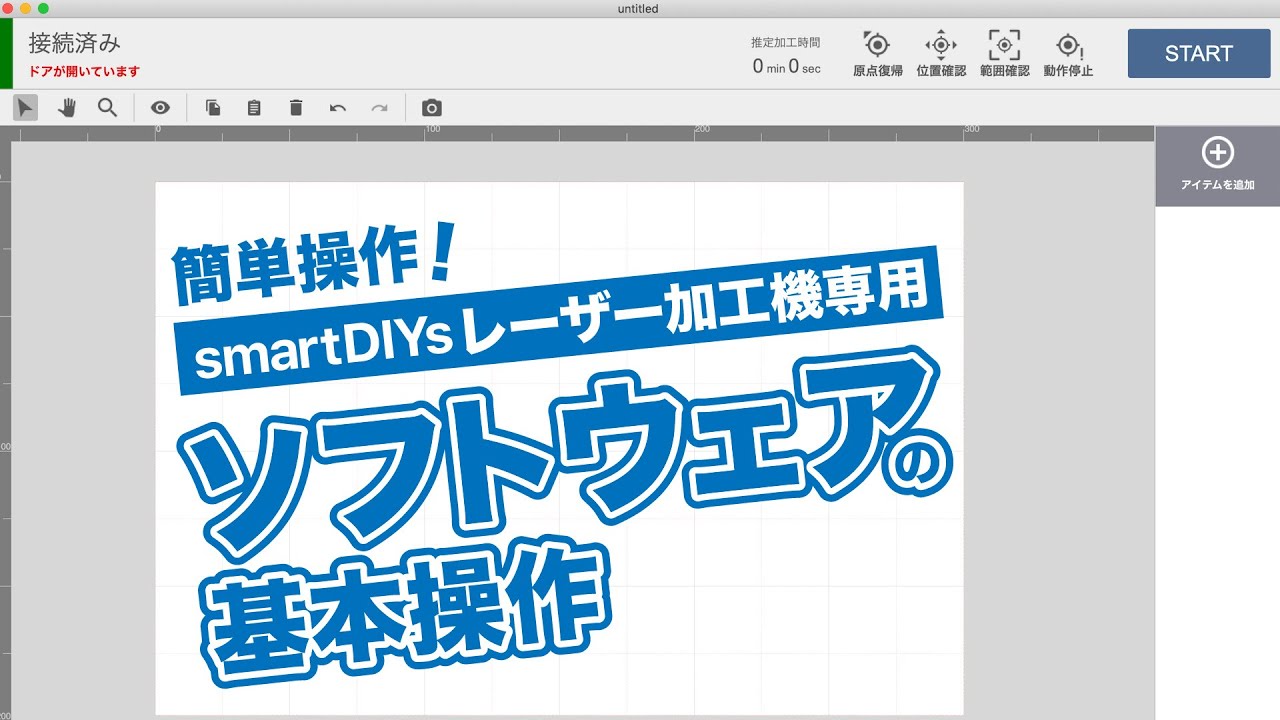Open the camera capture tool
1280x720 pixels.
tap(431, 107)
